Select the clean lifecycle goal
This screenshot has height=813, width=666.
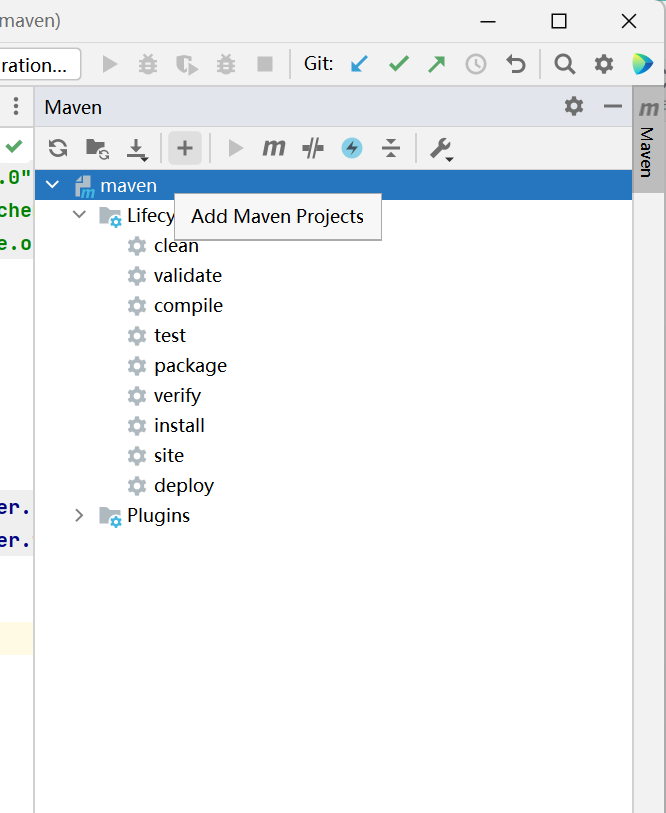[x=176, y=246]
